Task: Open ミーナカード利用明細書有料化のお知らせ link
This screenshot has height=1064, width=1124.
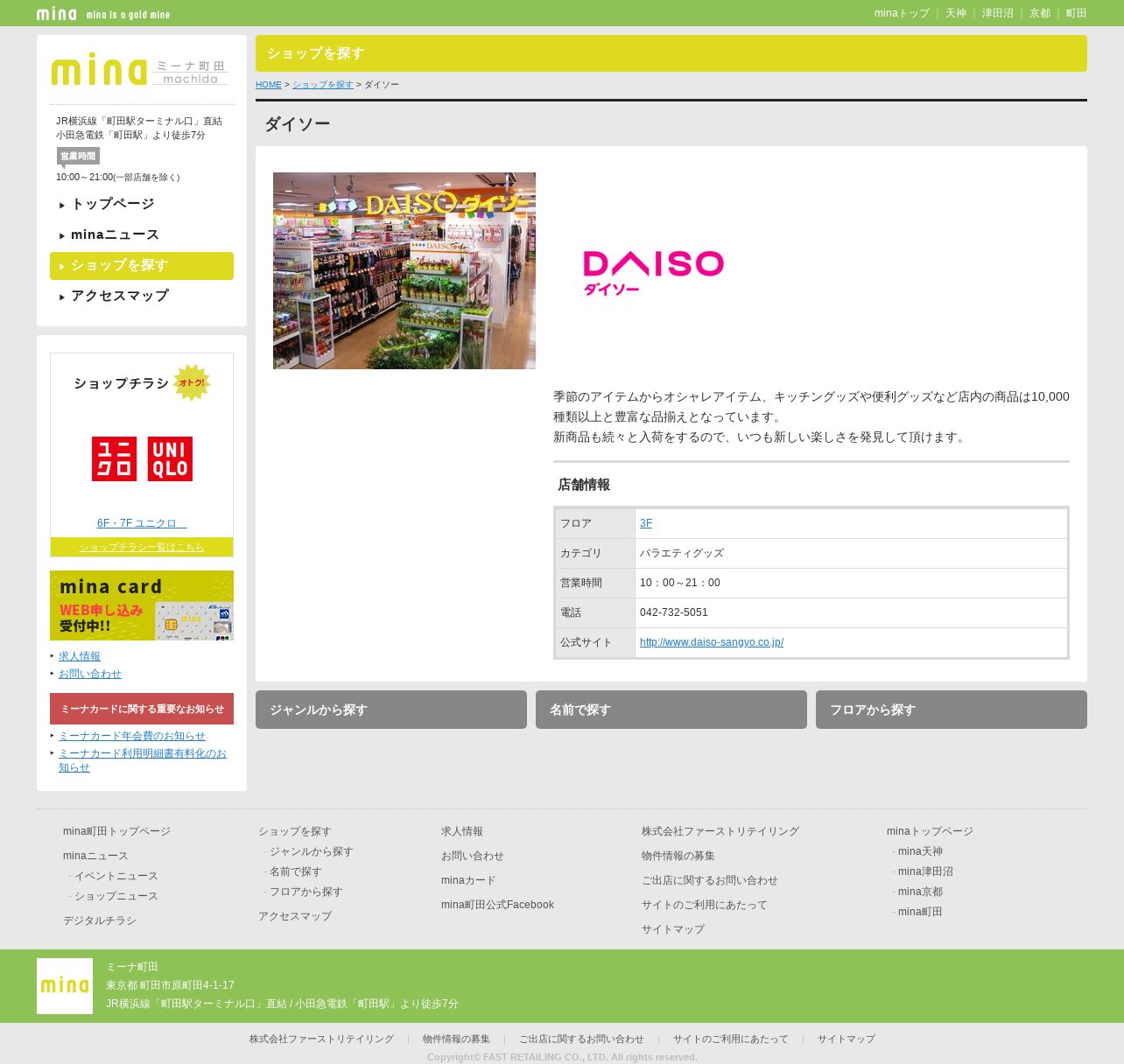Action: tap(143, 760)
